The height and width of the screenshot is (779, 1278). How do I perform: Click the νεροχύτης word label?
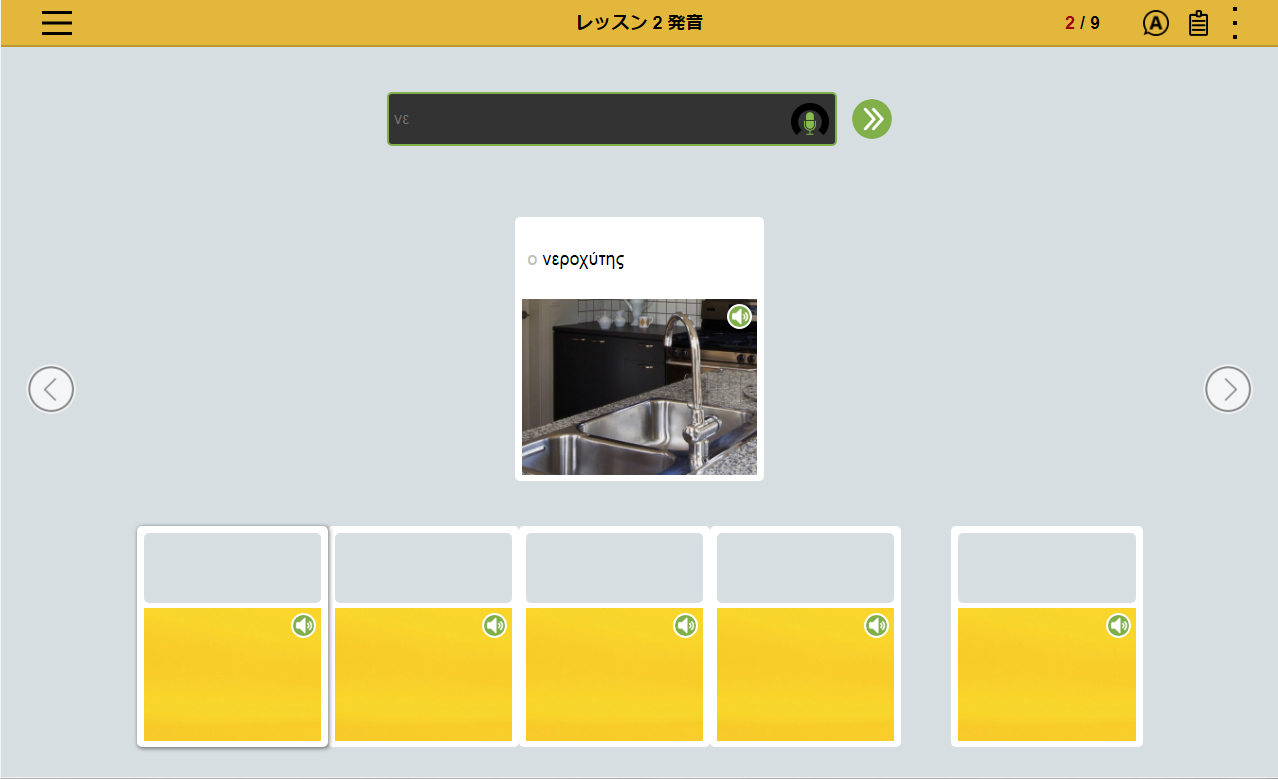tap(583, 260)
